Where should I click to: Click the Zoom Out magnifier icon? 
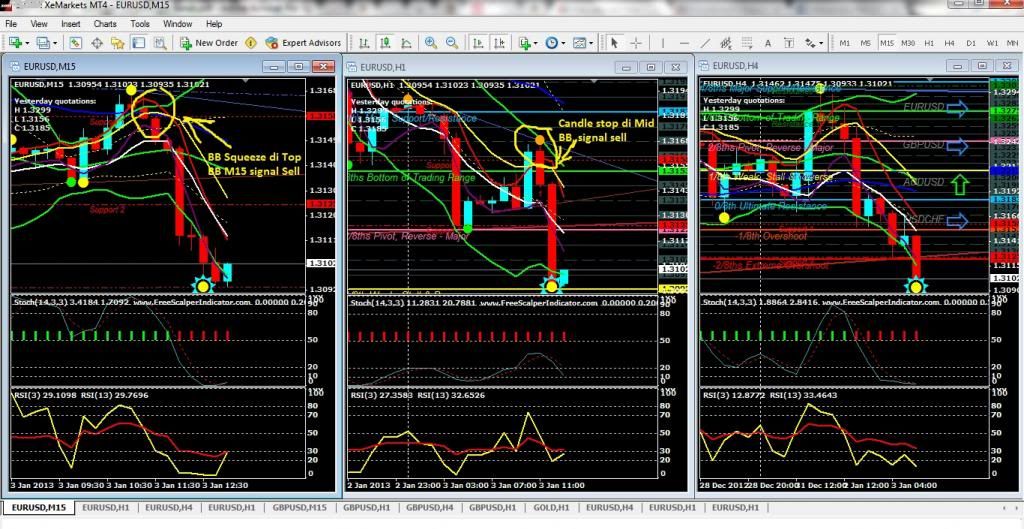coord(453,43)
